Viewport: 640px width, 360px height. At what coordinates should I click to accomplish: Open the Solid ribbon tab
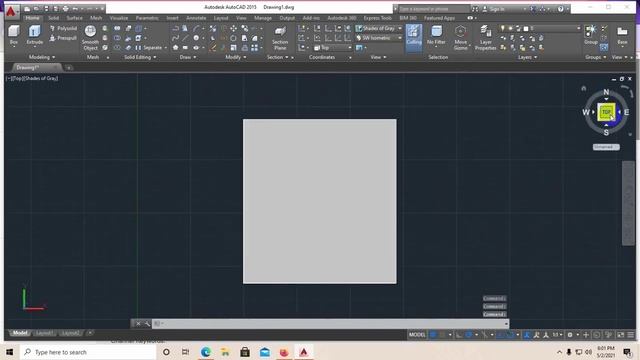(53, 18)
